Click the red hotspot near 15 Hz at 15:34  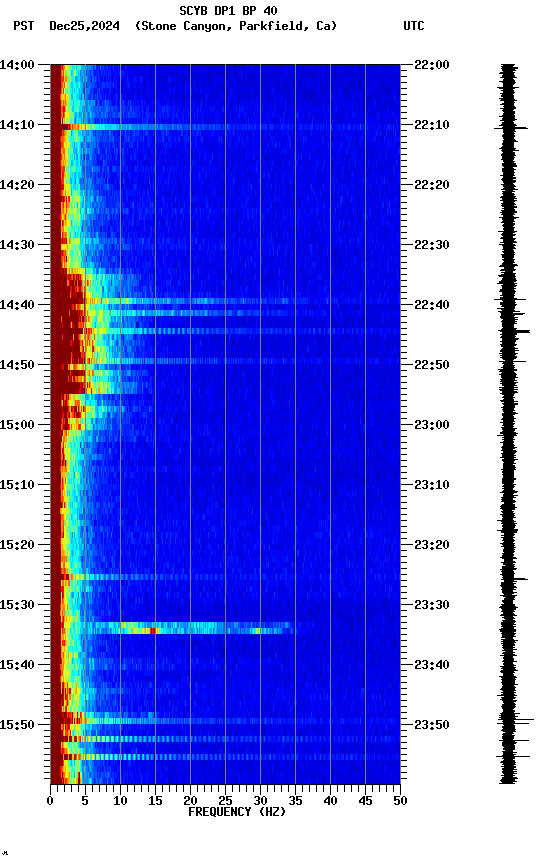point(153,631)
